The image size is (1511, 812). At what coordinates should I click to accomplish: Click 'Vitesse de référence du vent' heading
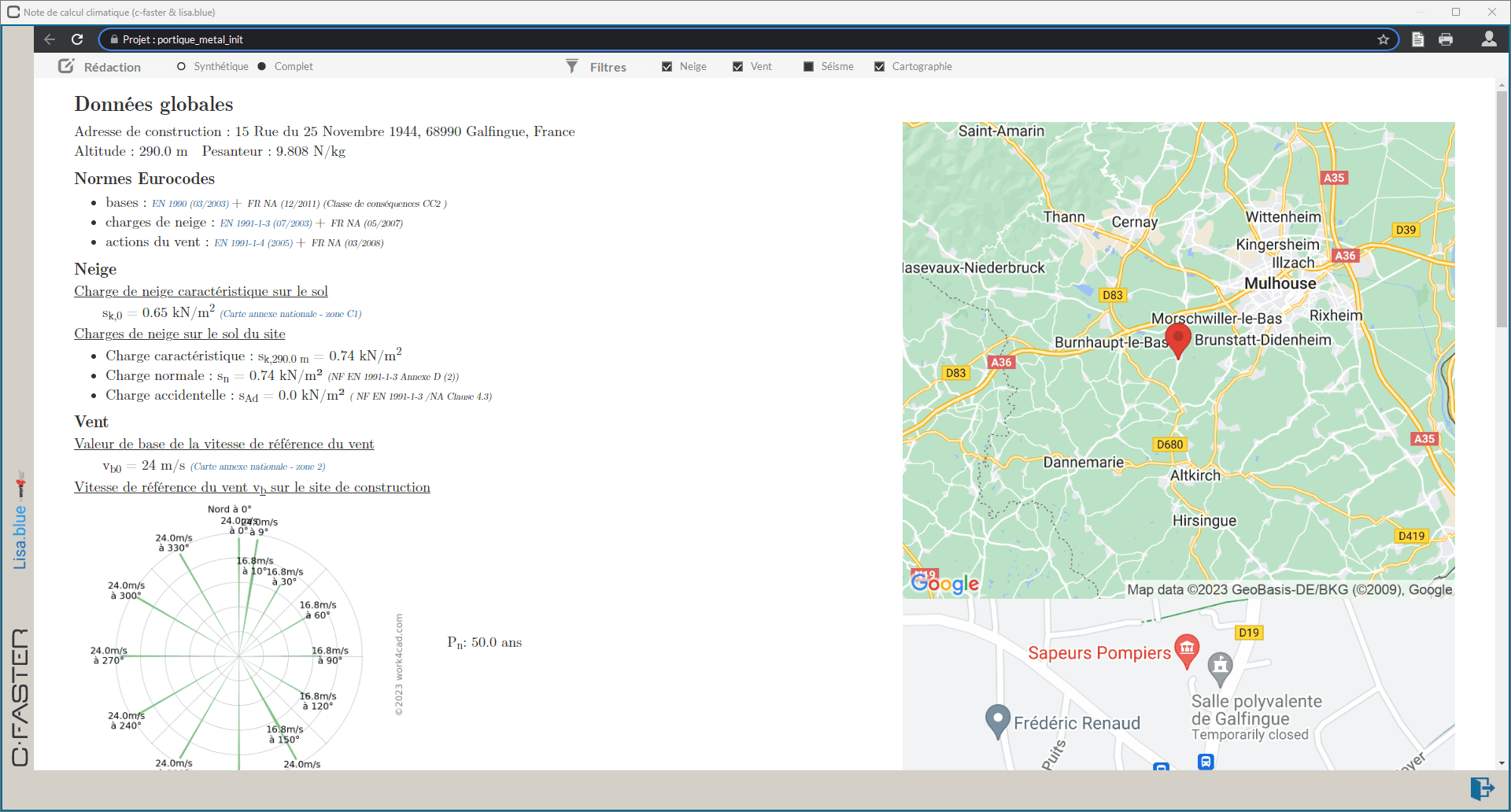(252, 488)
